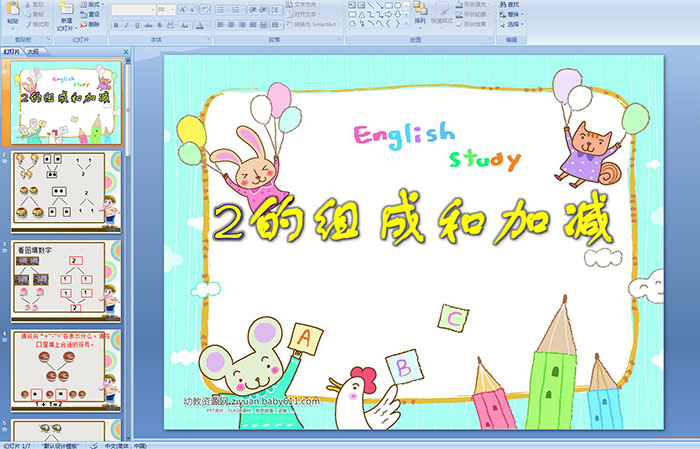Expand the shapes gallery More arrow
Viewport: 700px width, 449px height.
pos(406,23)
